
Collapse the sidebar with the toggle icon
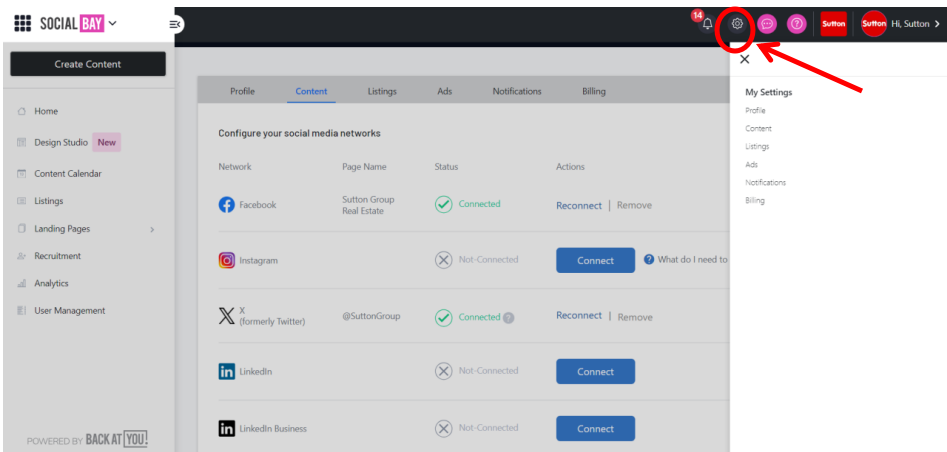pyautogui.click(x=175, y=24)
